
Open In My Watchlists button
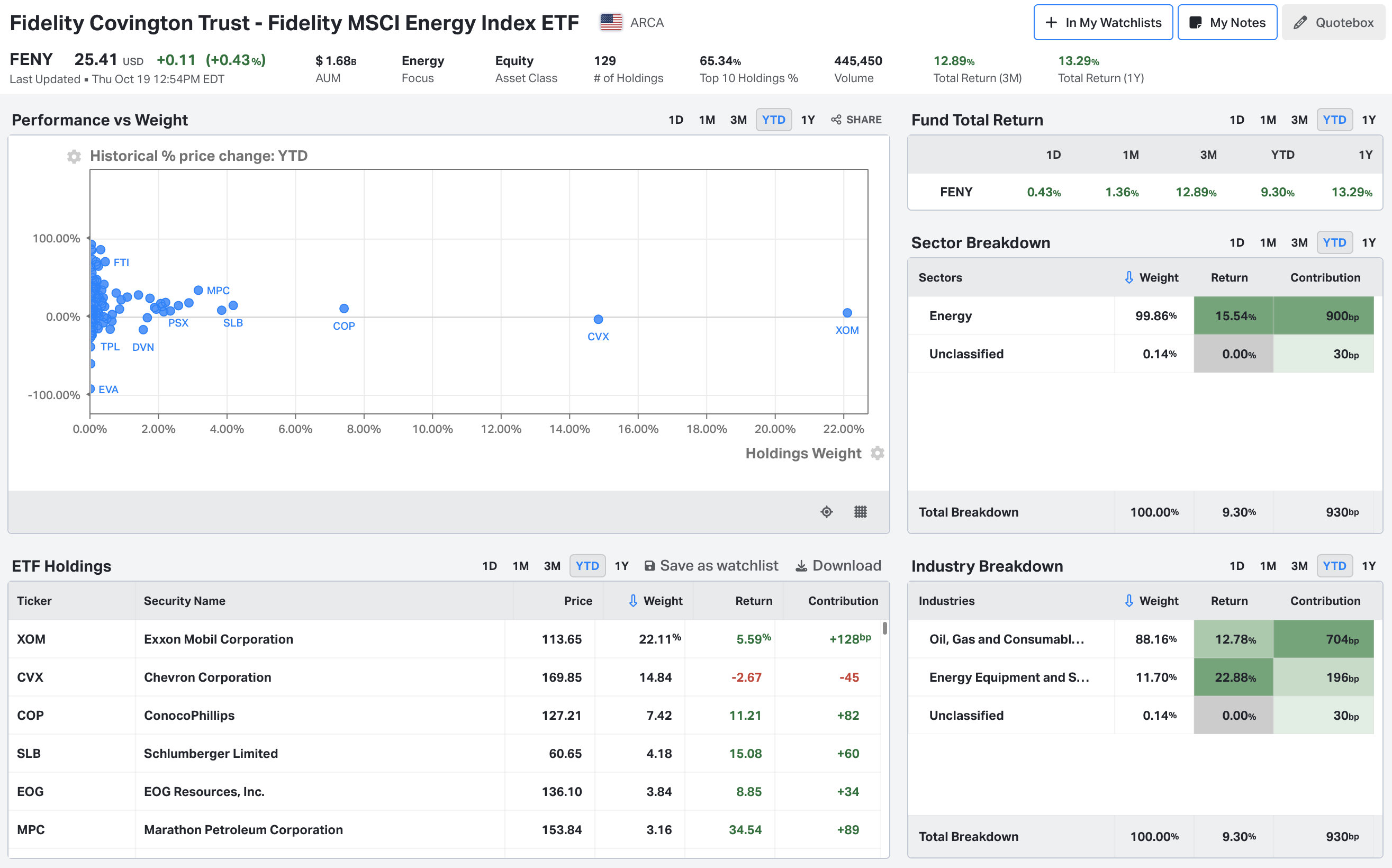[1102, 22]
